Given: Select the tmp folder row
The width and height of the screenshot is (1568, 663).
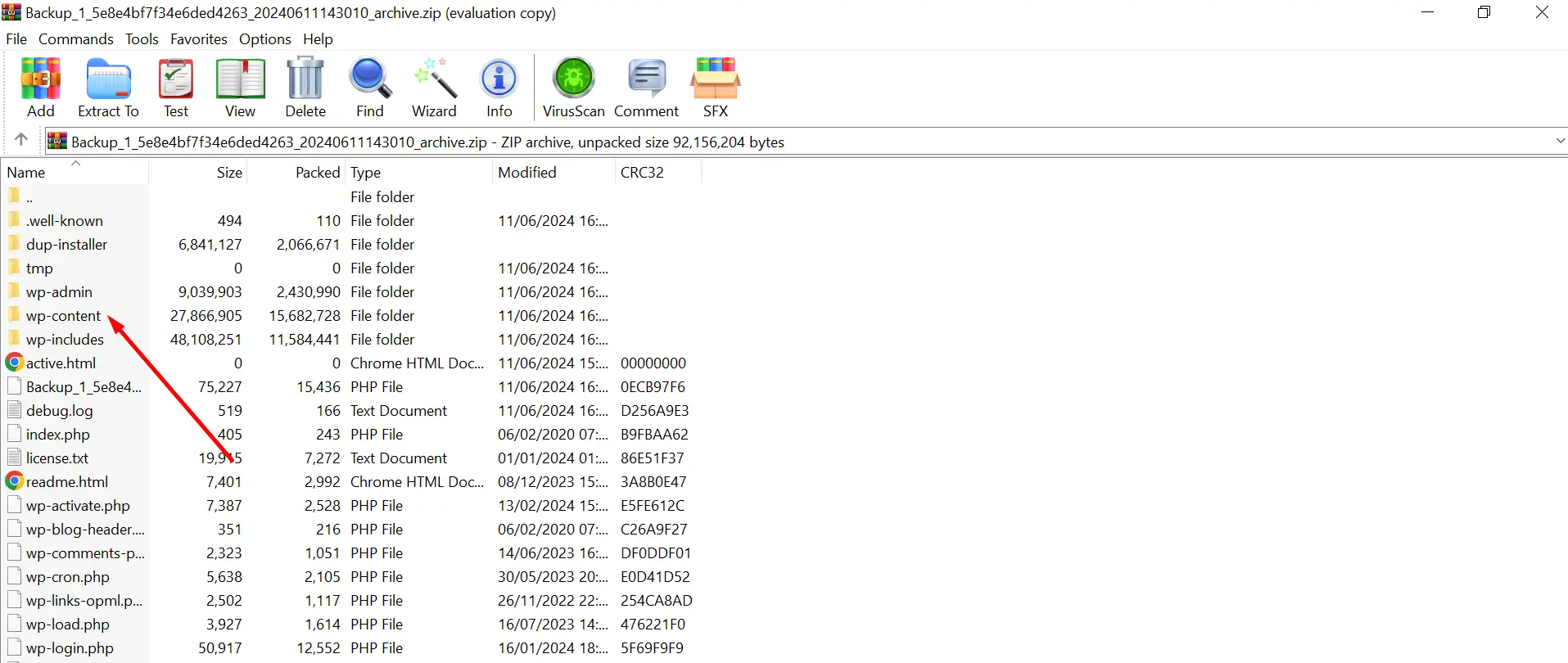Looking at the screenshot, I should (x=350, y=268).
